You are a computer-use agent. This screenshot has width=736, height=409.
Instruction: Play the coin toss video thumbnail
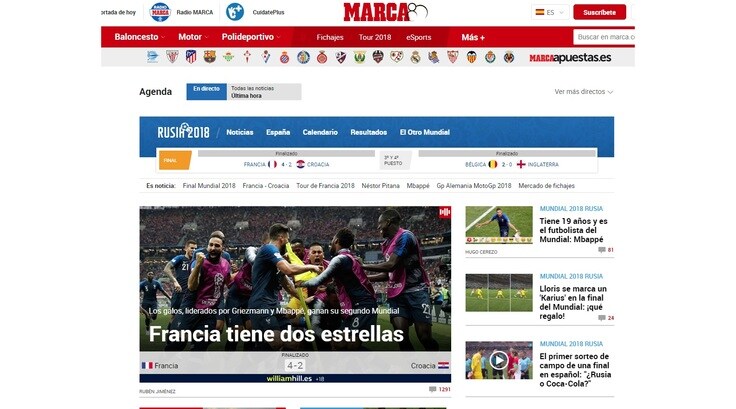point(499,360)
